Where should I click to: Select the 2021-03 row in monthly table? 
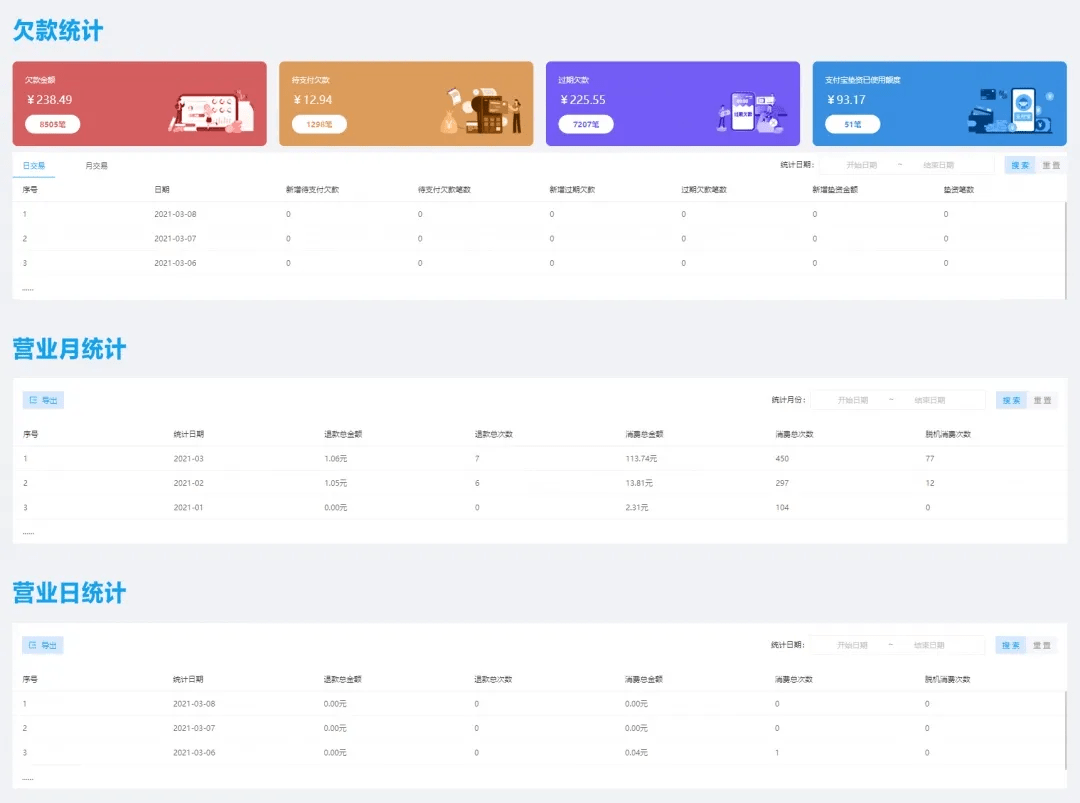(x=539, y=459)
